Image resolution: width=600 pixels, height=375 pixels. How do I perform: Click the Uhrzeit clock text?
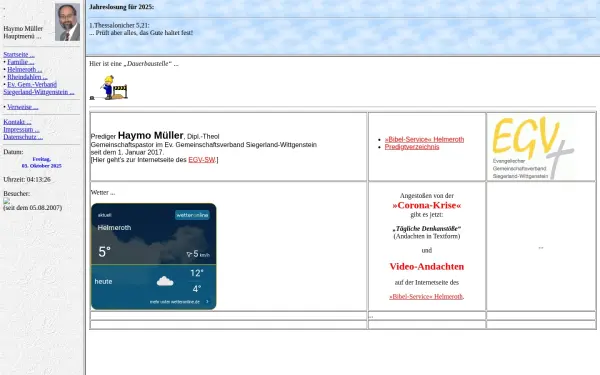(27, 179)
